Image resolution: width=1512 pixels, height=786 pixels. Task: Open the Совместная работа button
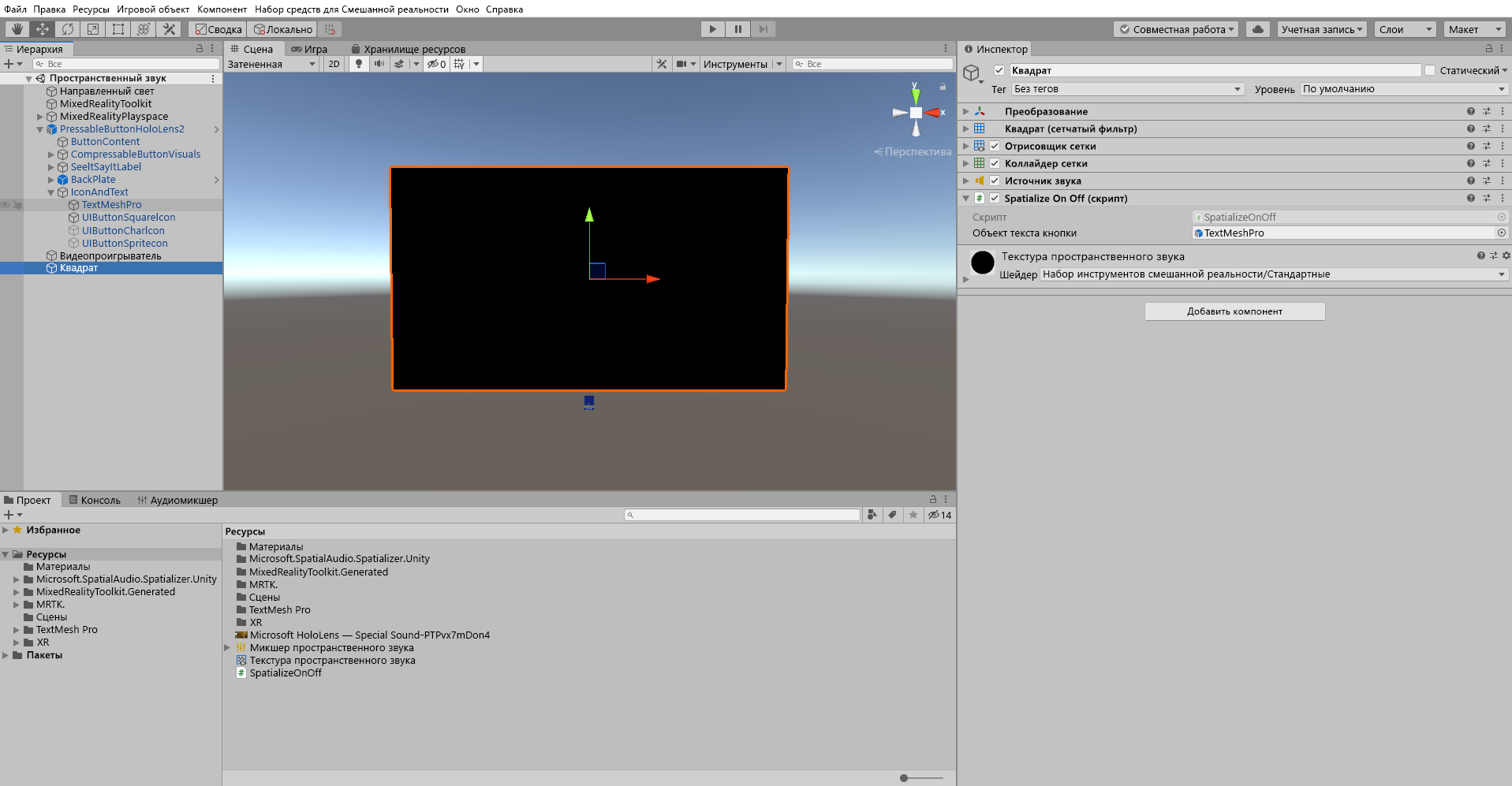click(x=1176, y=29)
